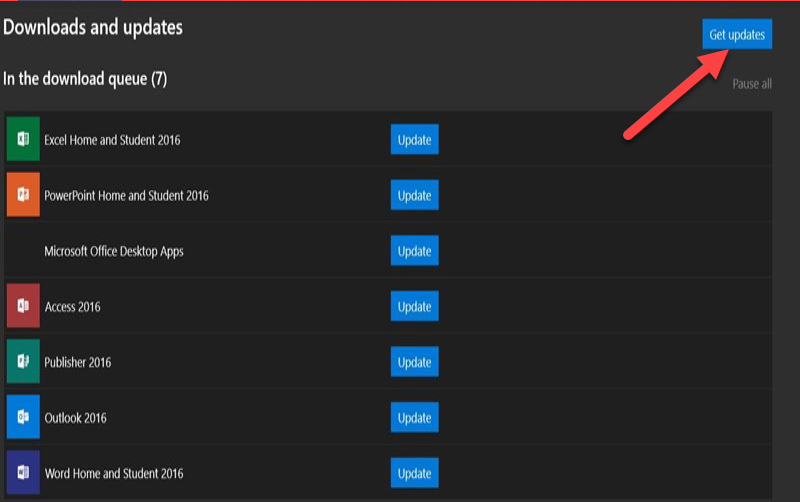Click the text PowerPoint Home and Student 2016

coord(127,195)
